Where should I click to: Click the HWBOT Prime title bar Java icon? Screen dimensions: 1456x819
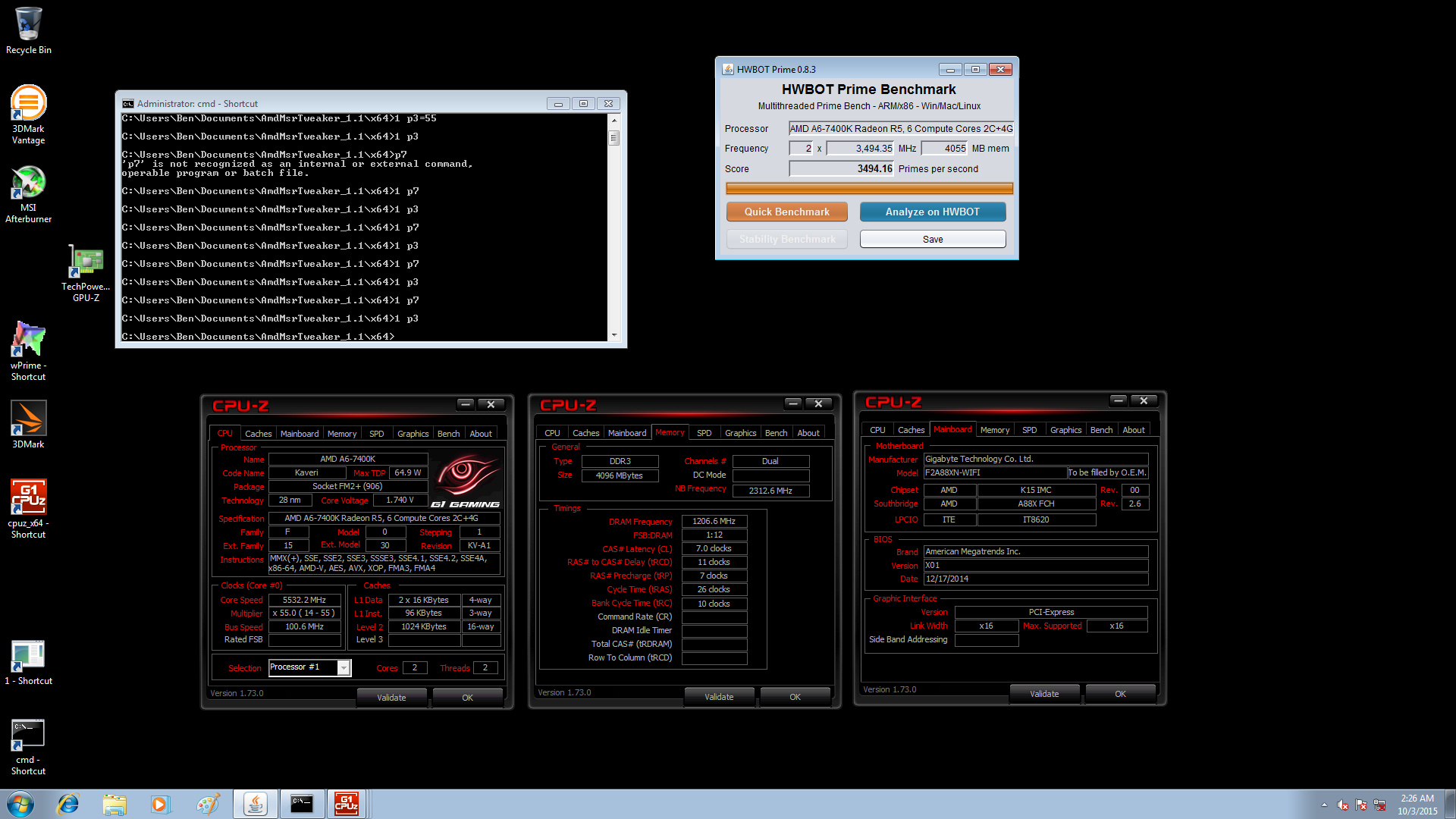coord(728,69)
